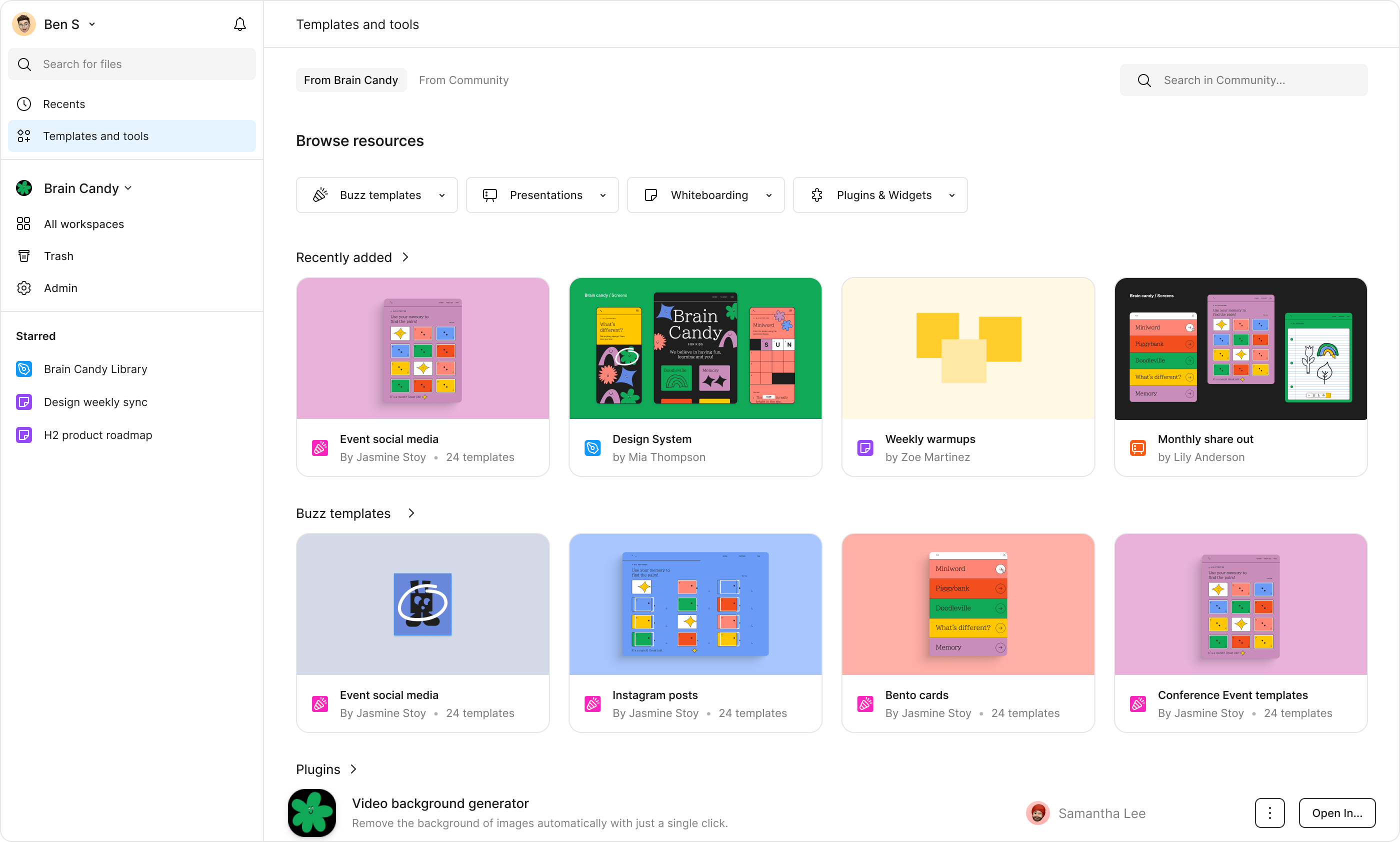Expand the Whiteboarding dropdown

tap(705, 195)
